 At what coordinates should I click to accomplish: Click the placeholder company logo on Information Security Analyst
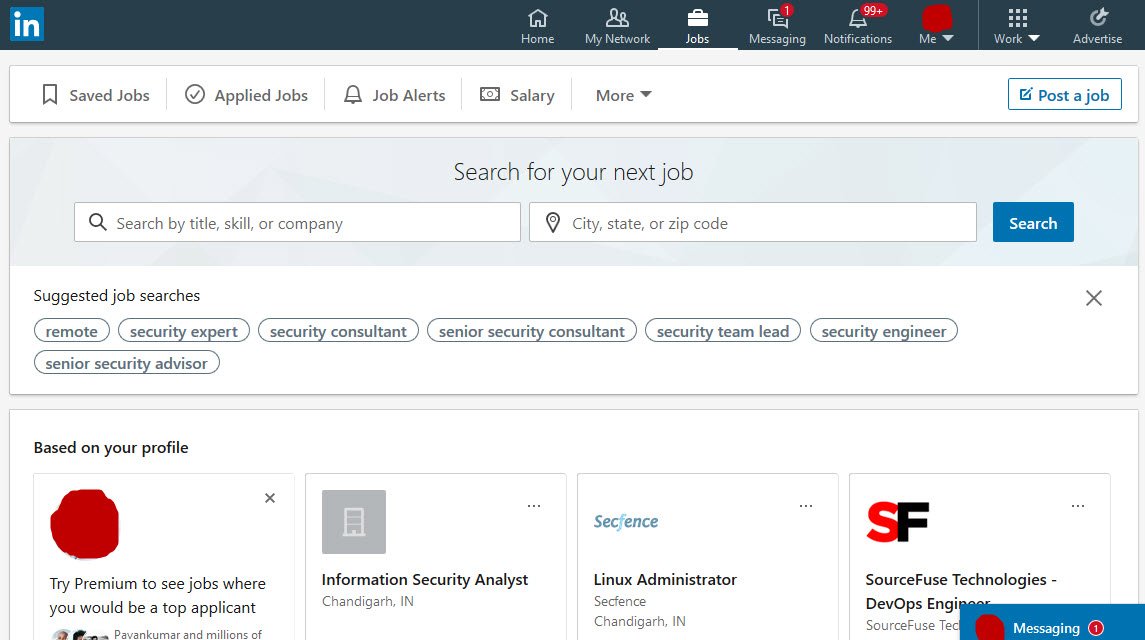tap(354, 522)
